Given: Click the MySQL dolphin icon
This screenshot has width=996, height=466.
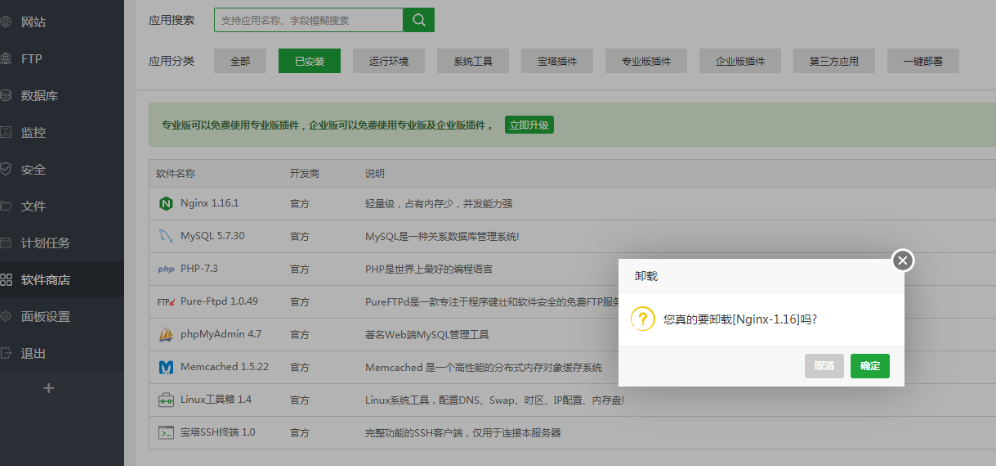Looking at the screenshot, I should point(166,236).
